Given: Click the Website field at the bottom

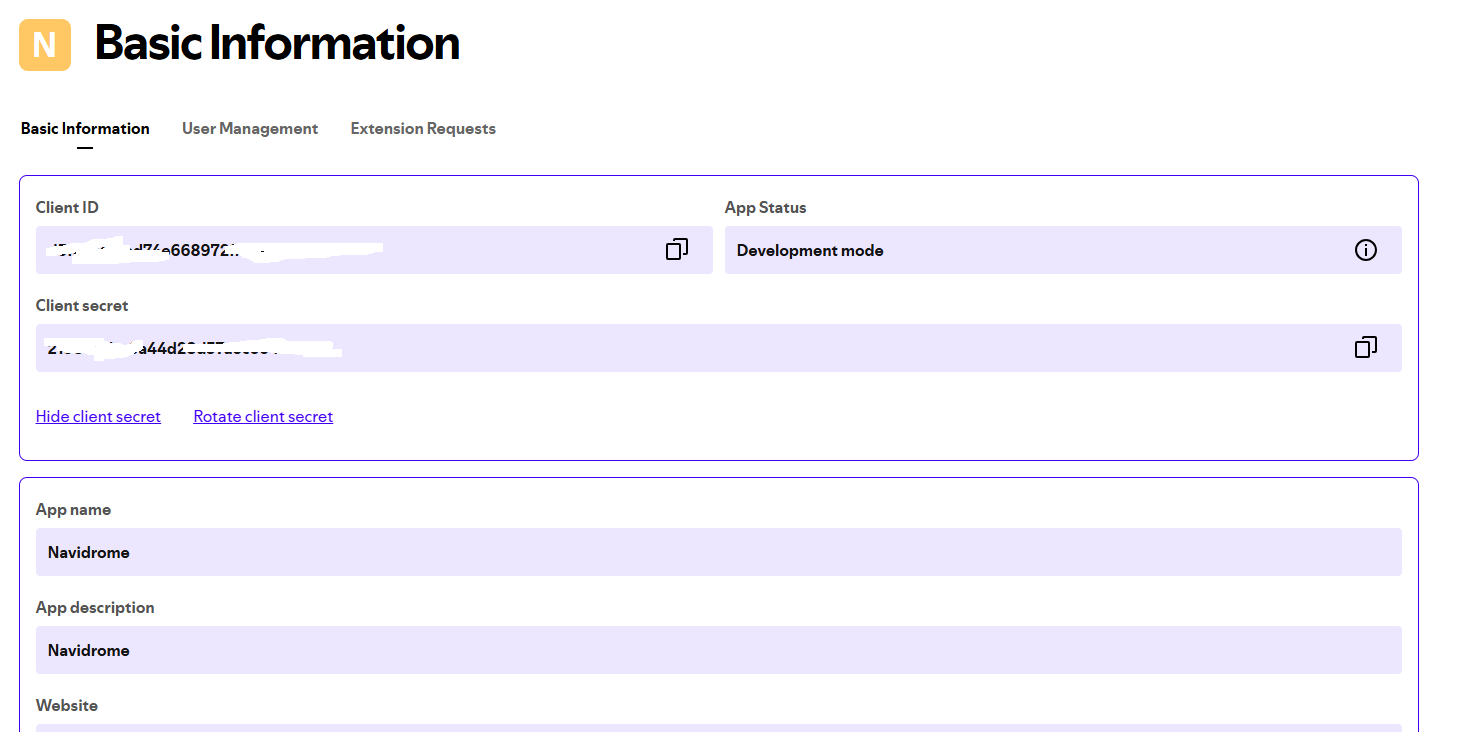Looking at the screenshot, I should point(718,727).
